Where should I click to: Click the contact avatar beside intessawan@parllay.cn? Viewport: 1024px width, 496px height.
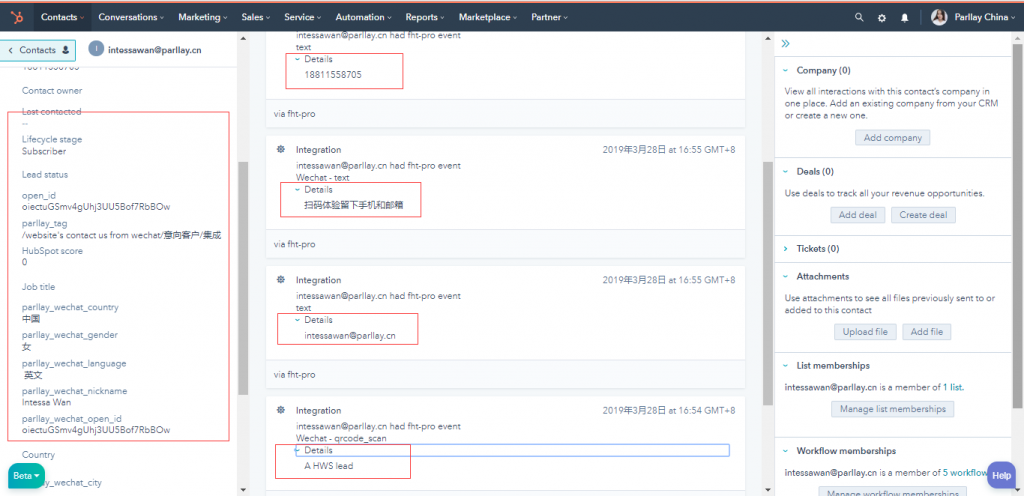click(96, 49)
